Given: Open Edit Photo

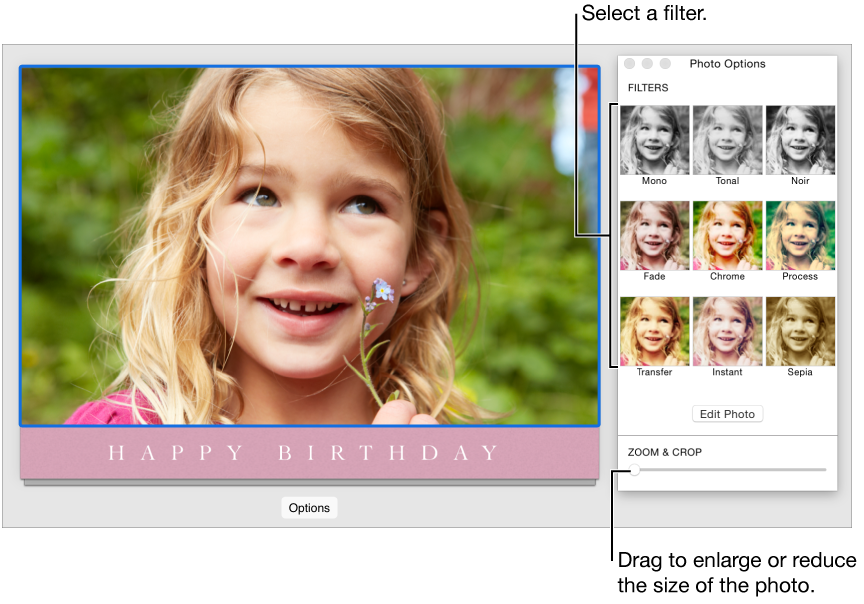Looking at the screenshot, I should pos(727,413).
